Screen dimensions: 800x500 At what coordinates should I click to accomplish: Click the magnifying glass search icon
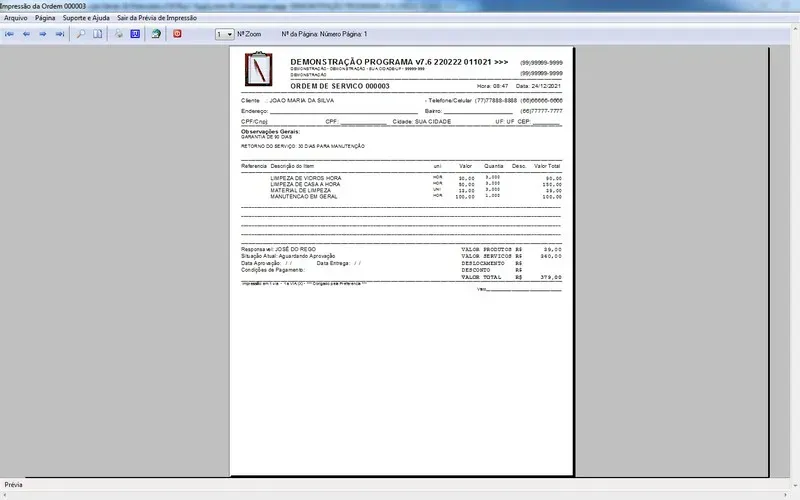(81, 34)
